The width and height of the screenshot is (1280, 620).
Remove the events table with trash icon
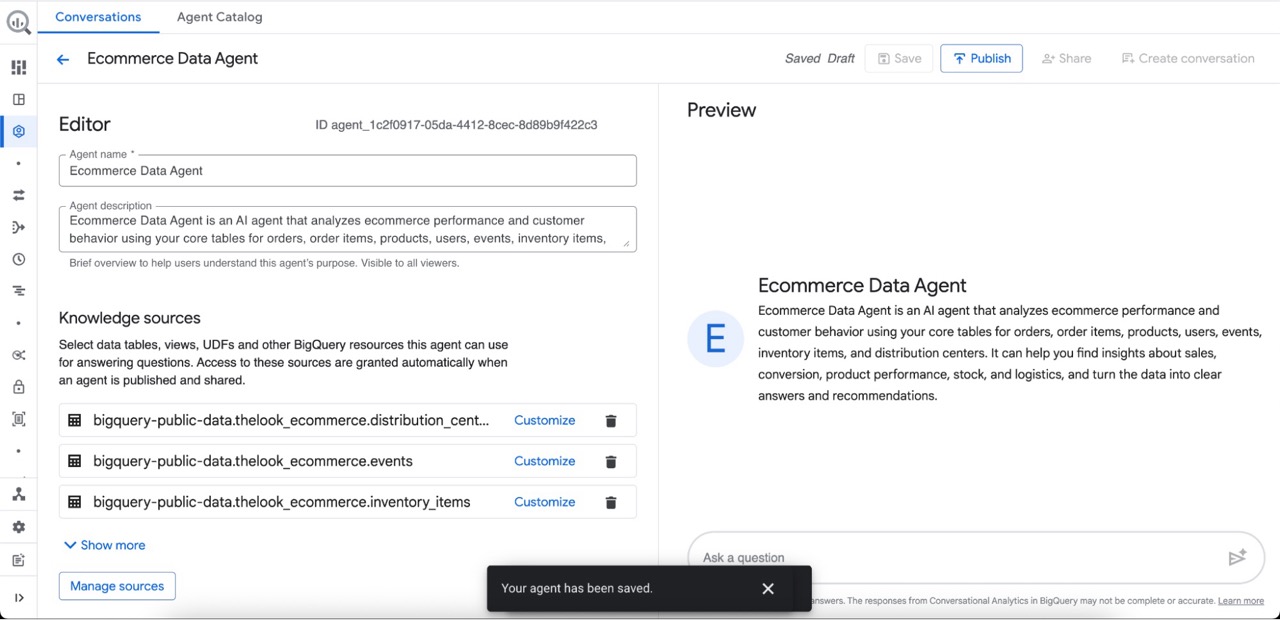[x=611, y=462]
